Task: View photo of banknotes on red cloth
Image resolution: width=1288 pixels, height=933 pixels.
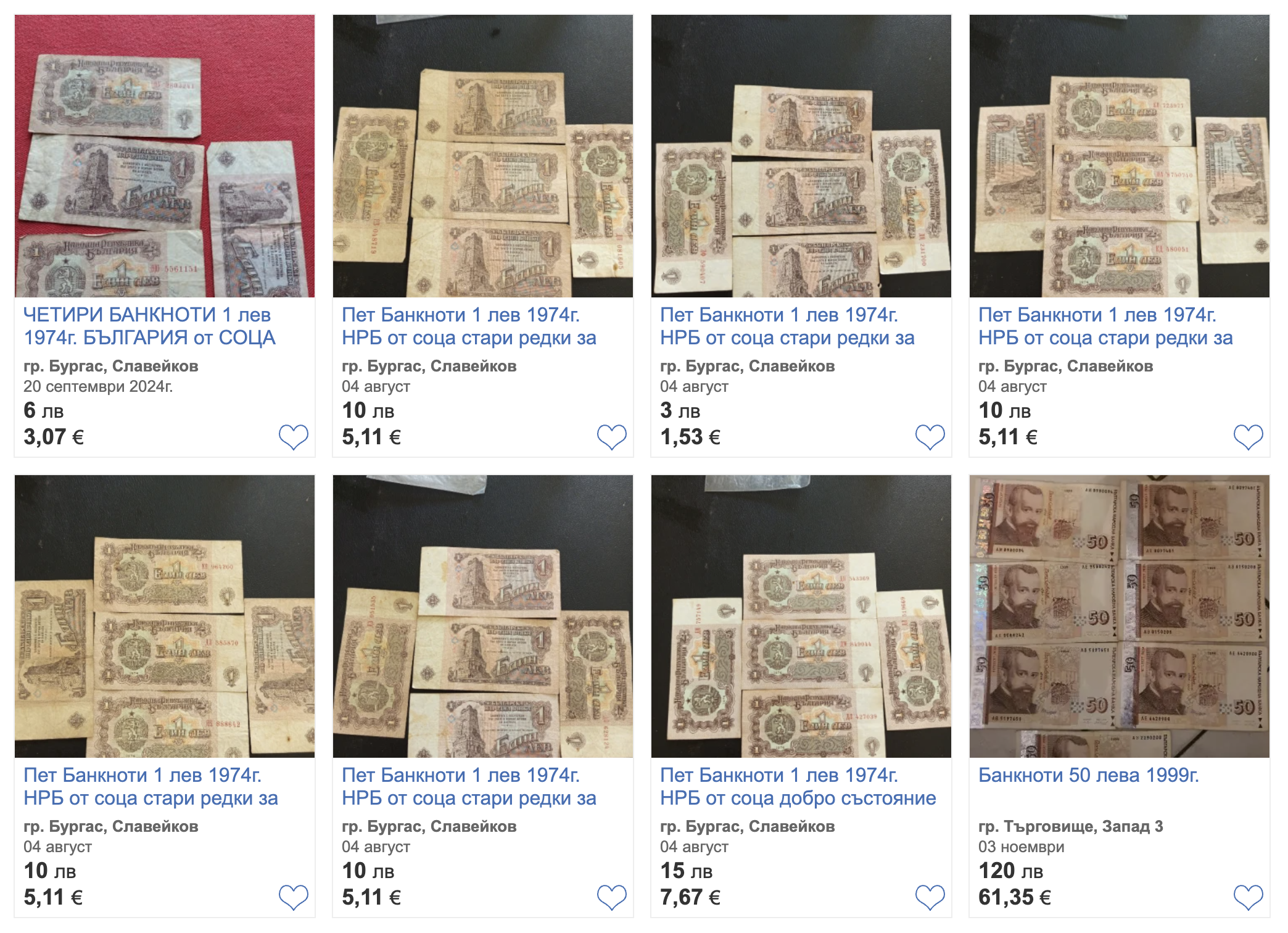Action: pyautogui.click(x=165, y=156)
